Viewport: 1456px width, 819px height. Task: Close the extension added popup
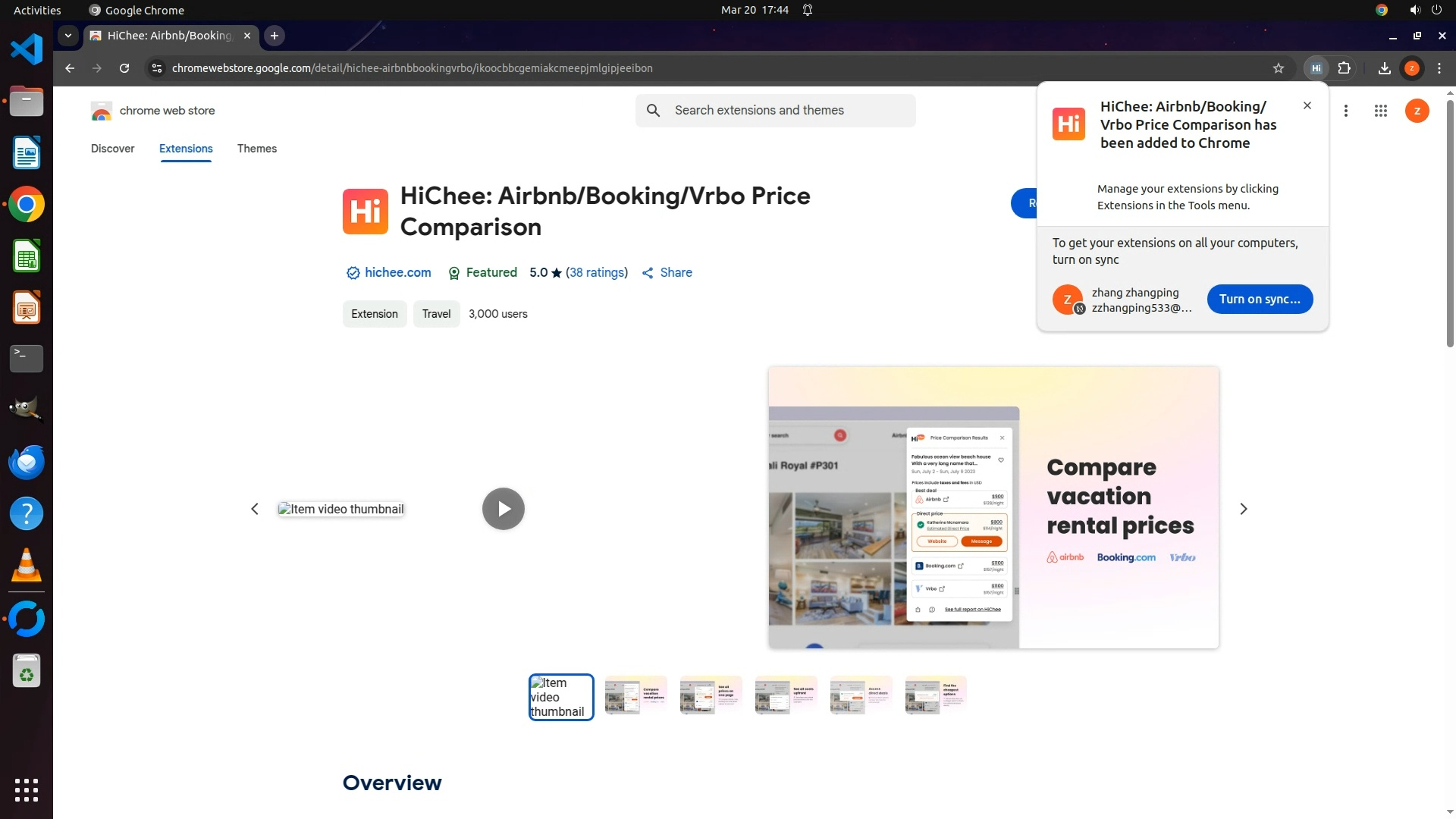1307,105
